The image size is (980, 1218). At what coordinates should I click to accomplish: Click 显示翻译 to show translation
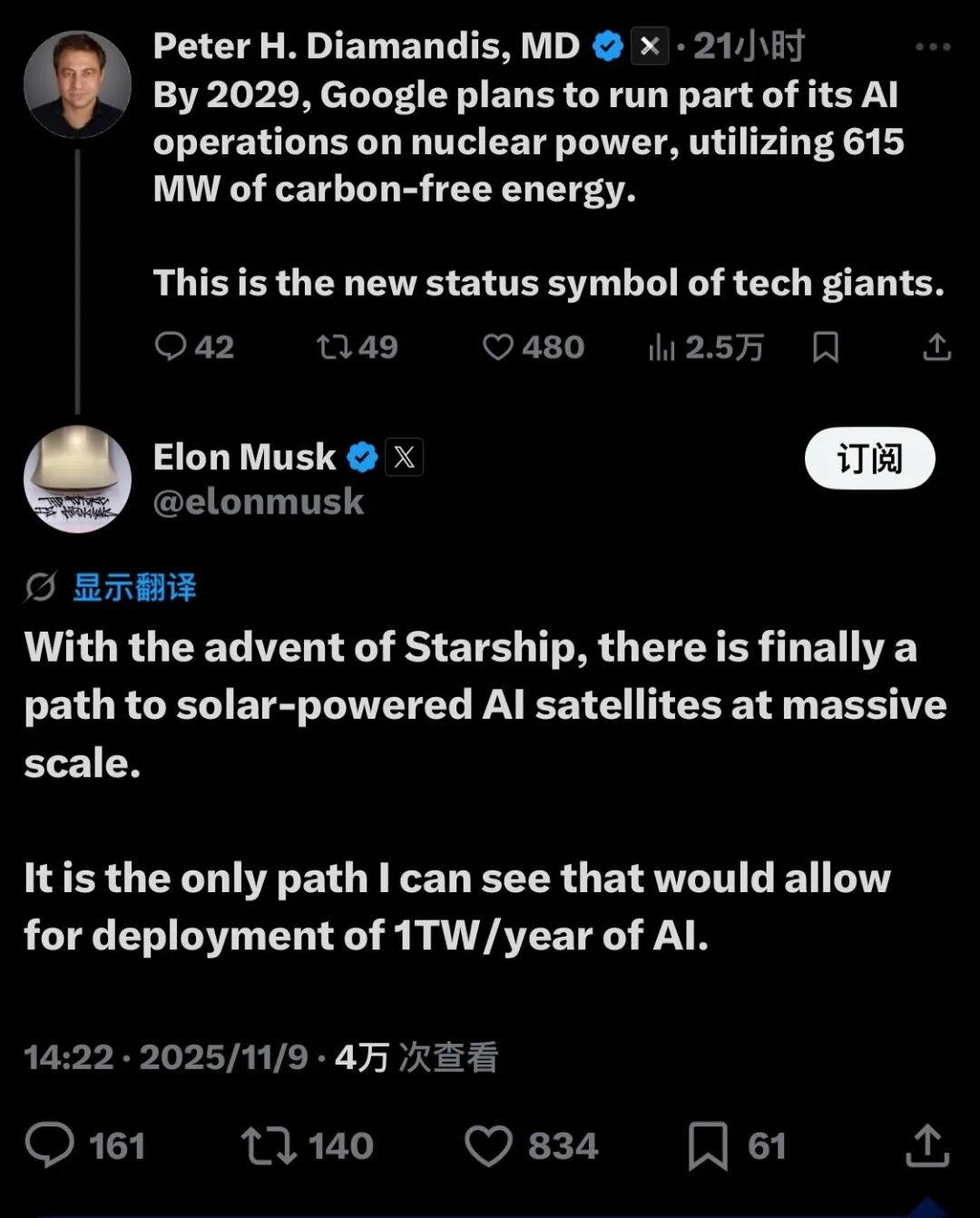tap(134, 587)
